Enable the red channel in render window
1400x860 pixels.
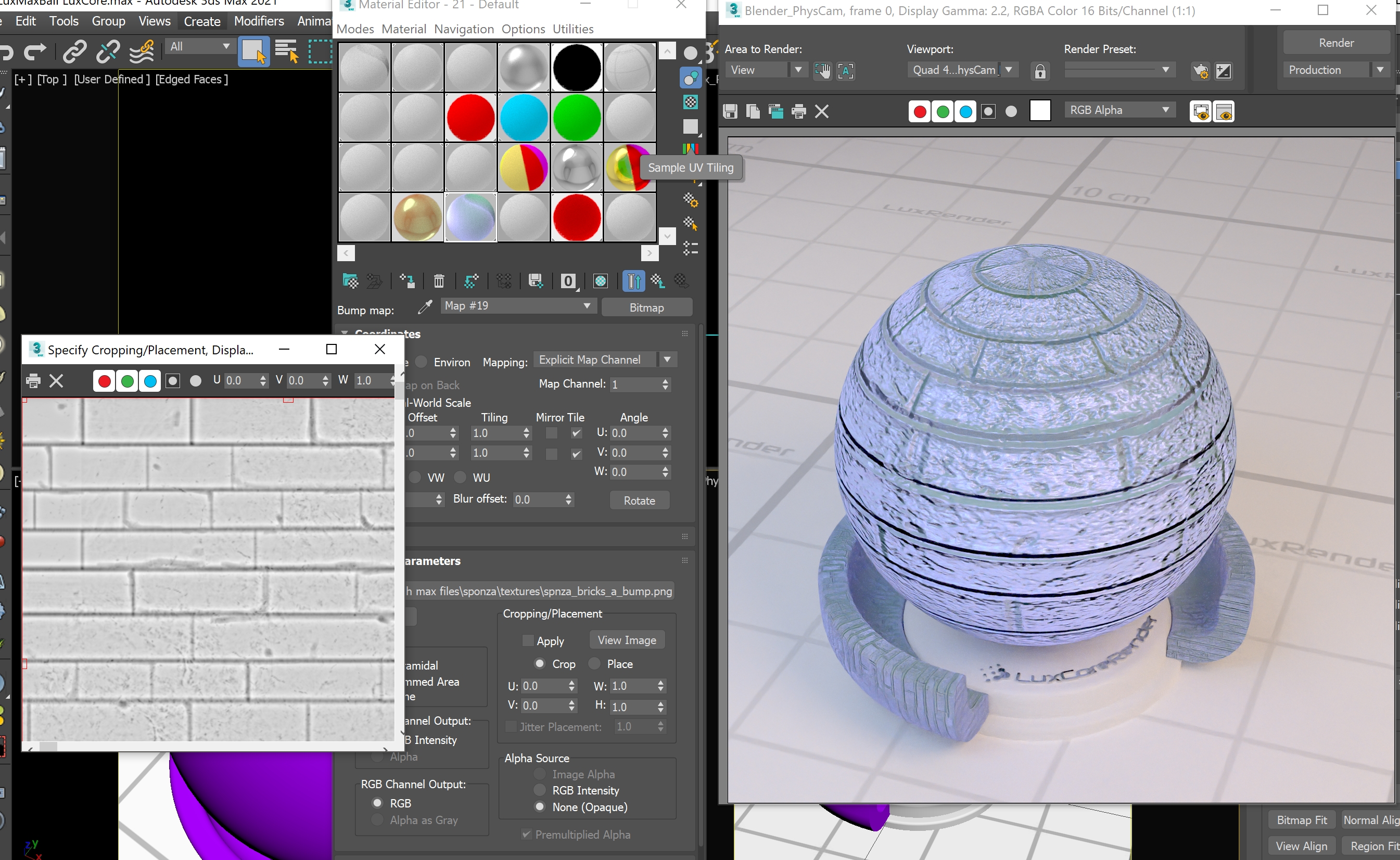(x=919, y=111)
